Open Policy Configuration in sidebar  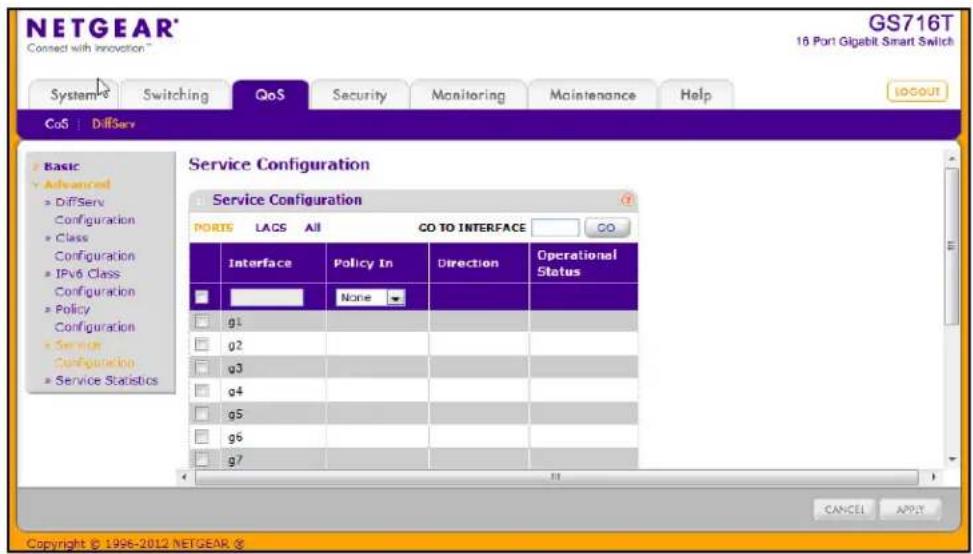[94, 318]
